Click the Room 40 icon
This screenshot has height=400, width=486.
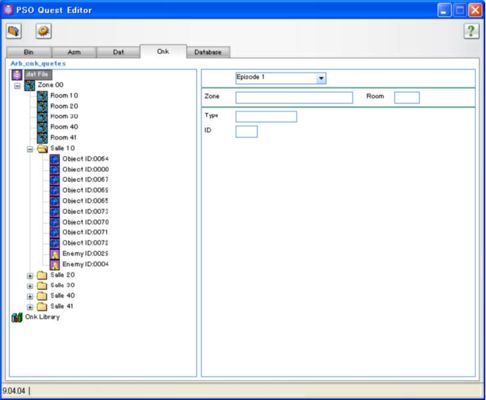pyautogui.click(x=42, y=127)
